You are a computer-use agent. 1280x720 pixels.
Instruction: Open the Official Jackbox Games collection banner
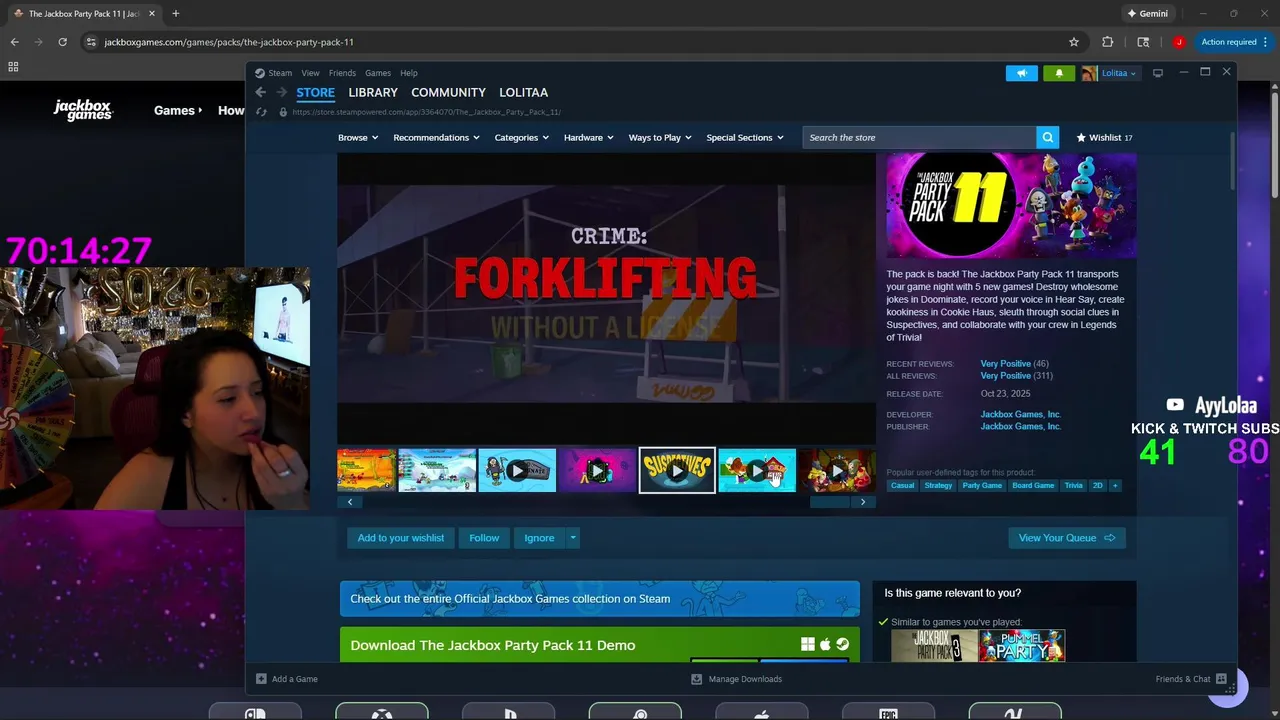click(x=600, y=599)
